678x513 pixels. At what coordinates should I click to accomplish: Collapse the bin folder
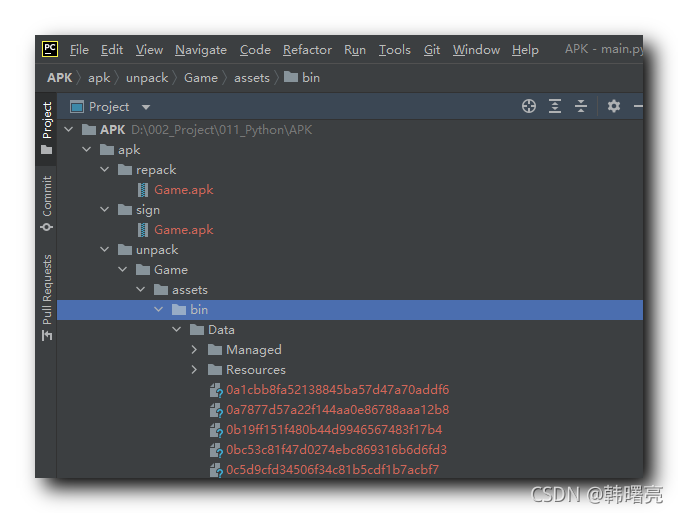click(159, 310)
